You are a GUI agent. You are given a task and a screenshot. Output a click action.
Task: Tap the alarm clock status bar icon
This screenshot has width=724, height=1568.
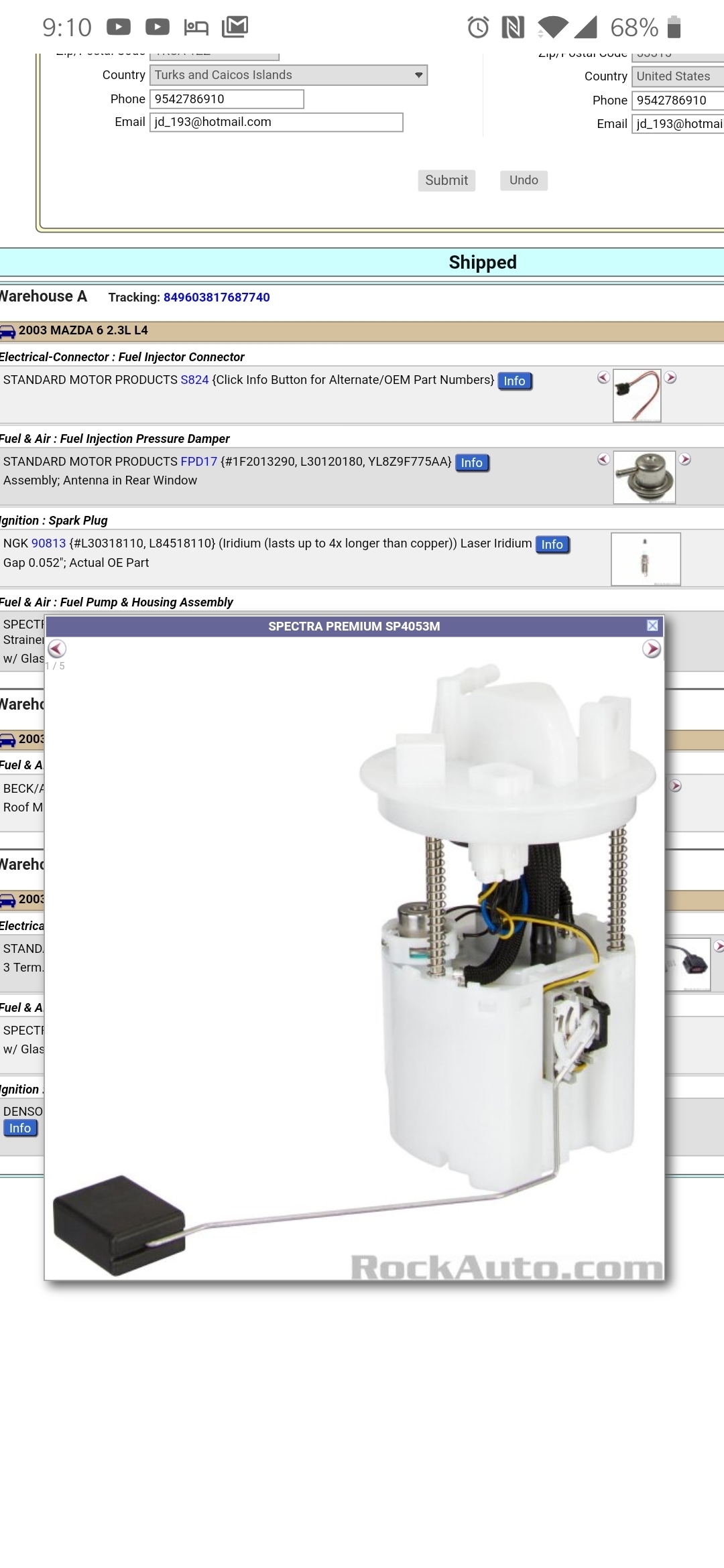click(x=478, y=27)
